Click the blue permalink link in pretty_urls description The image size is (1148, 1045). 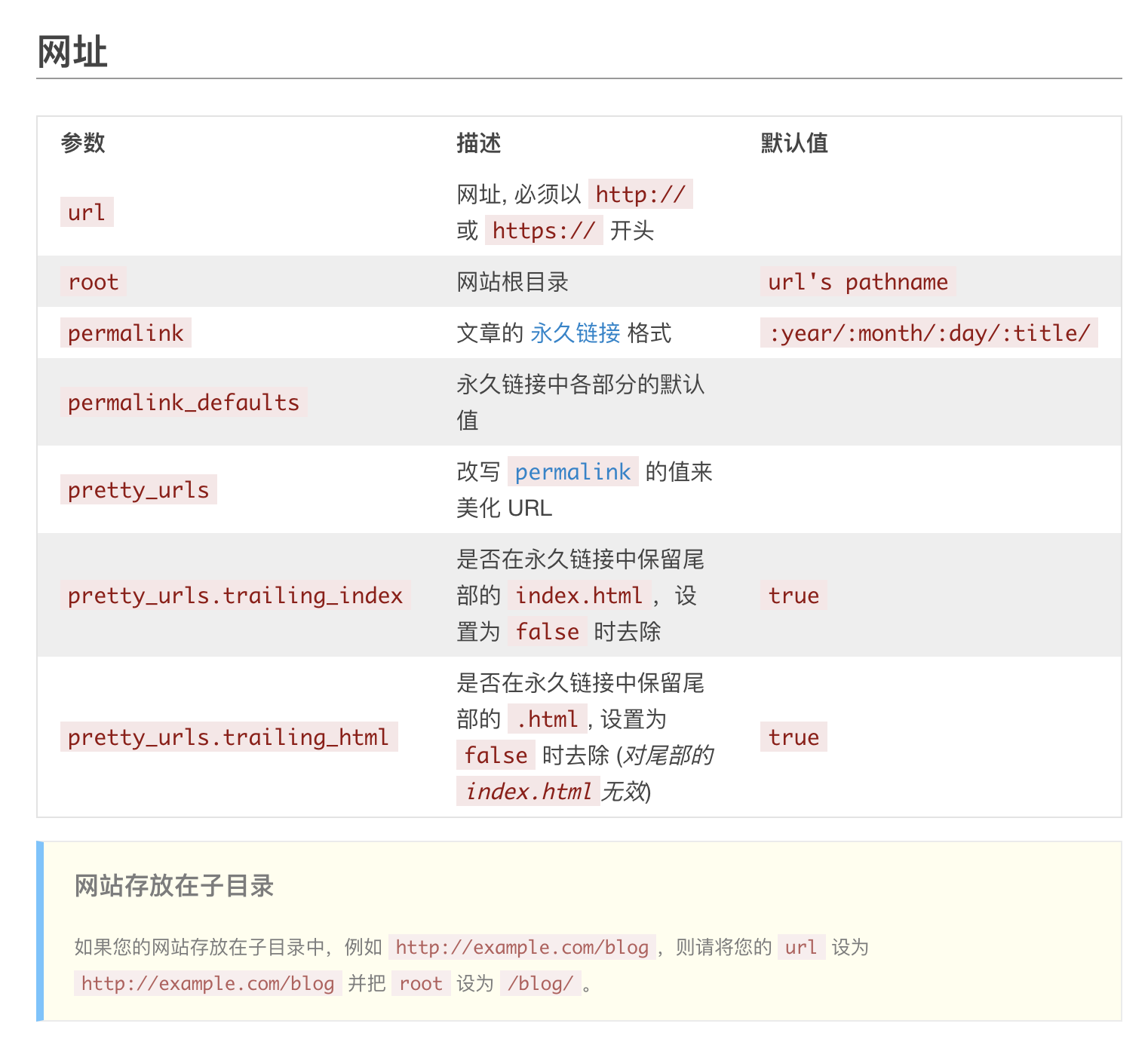(x=574, y=471)
